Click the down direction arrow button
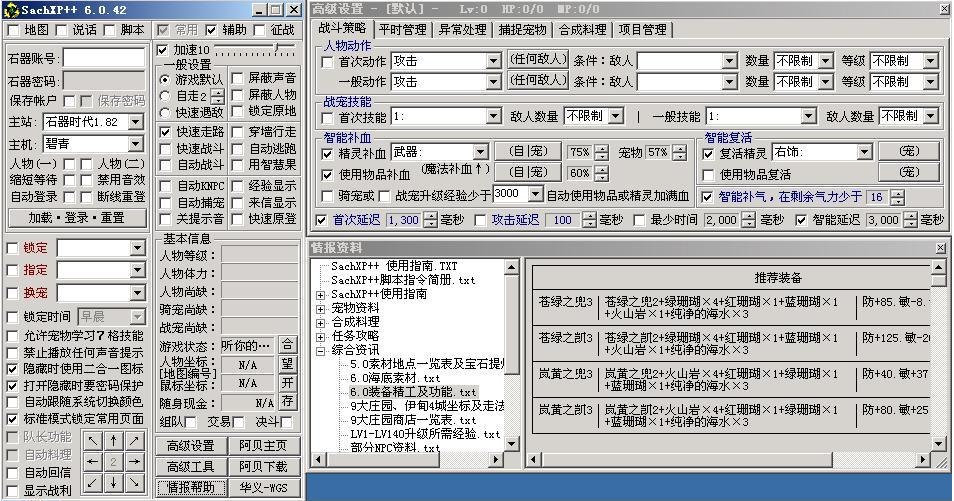 point(113,482)
